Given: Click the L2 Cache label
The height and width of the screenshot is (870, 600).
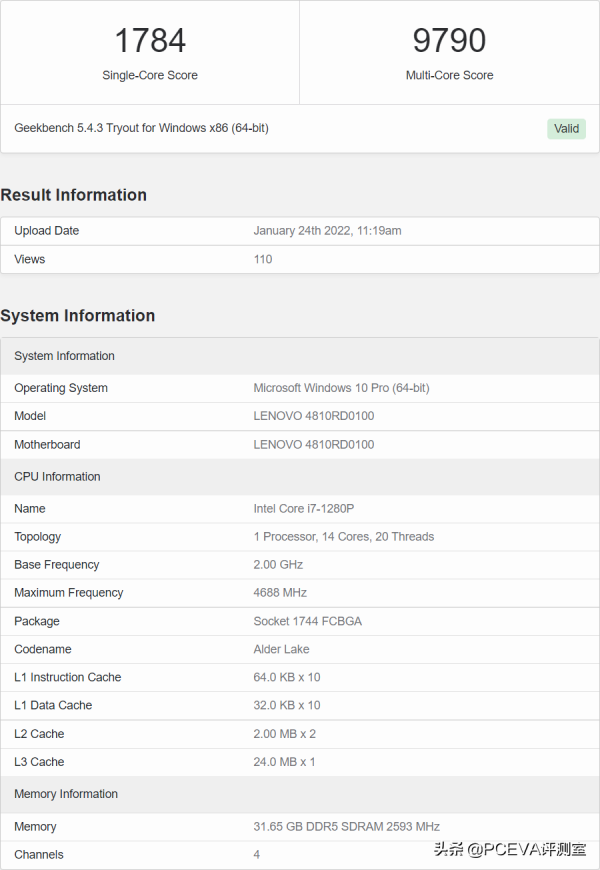Looking at the screenshot, I should point(39,734).
